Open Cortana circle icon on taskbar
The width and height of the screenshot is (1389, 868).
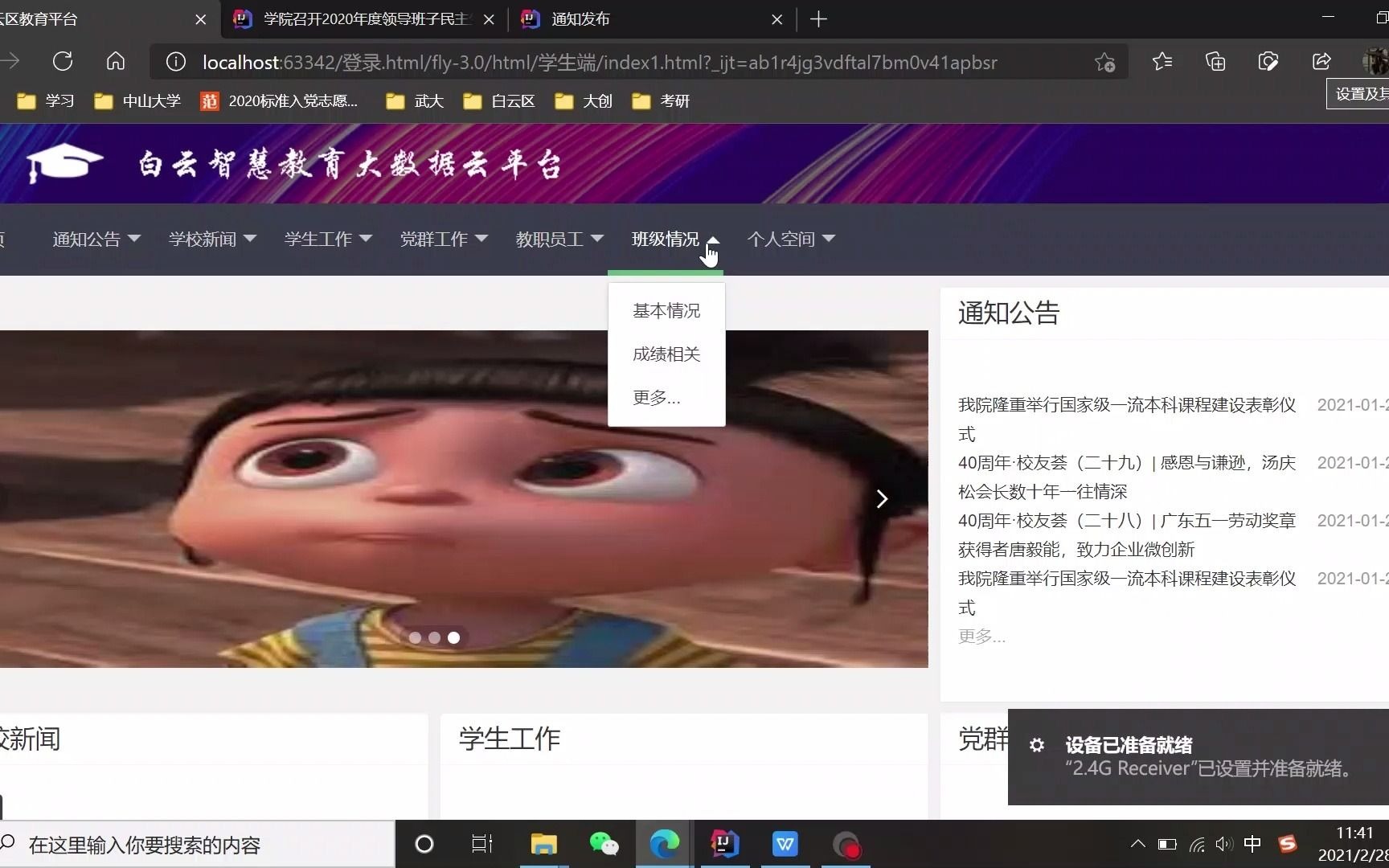(x=424, y=844)
